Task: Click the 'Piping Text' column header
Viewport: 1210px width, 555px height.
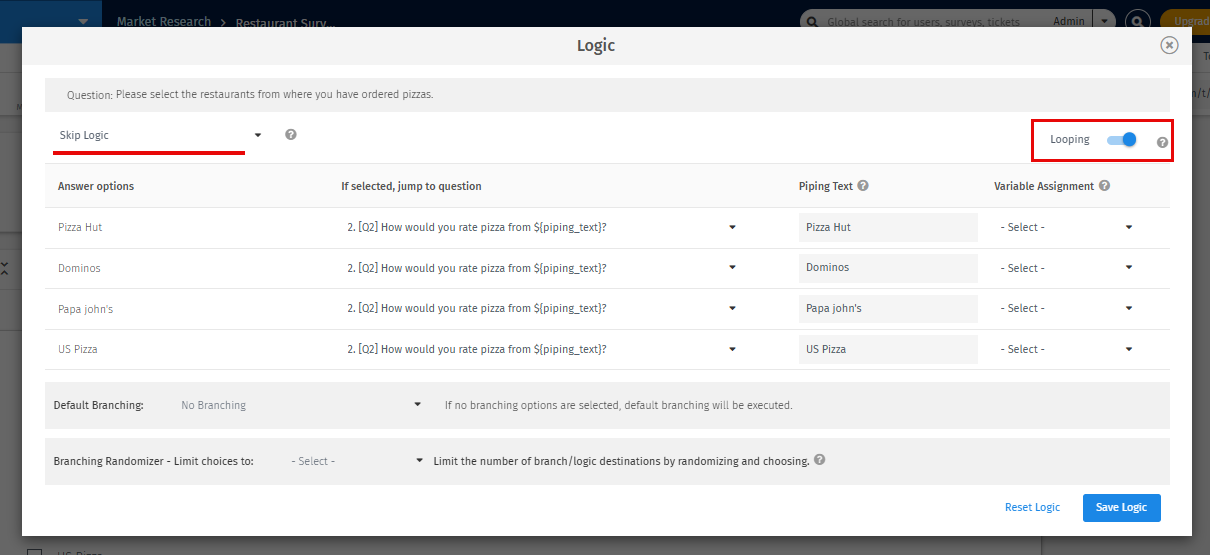Action: point(826,186)
